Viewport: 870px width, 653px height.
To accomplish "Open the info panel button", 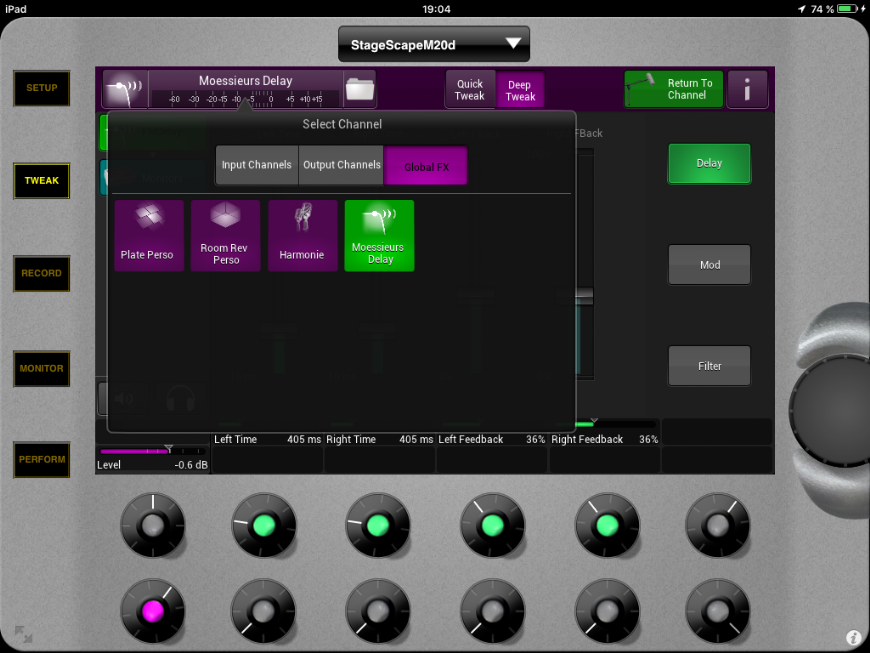I will coord(747,90).
